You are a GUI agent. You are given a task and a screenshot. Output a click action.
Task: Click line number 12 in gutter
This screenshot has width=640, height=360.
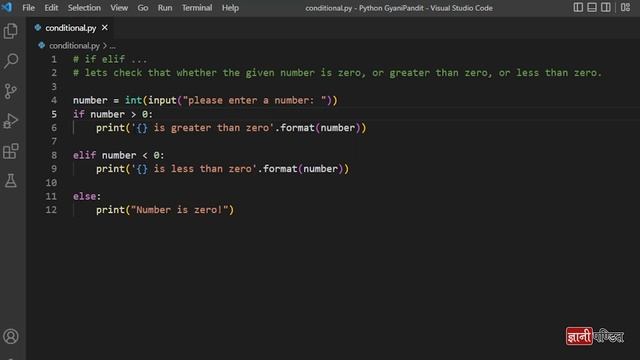click(x=51, y=210)
